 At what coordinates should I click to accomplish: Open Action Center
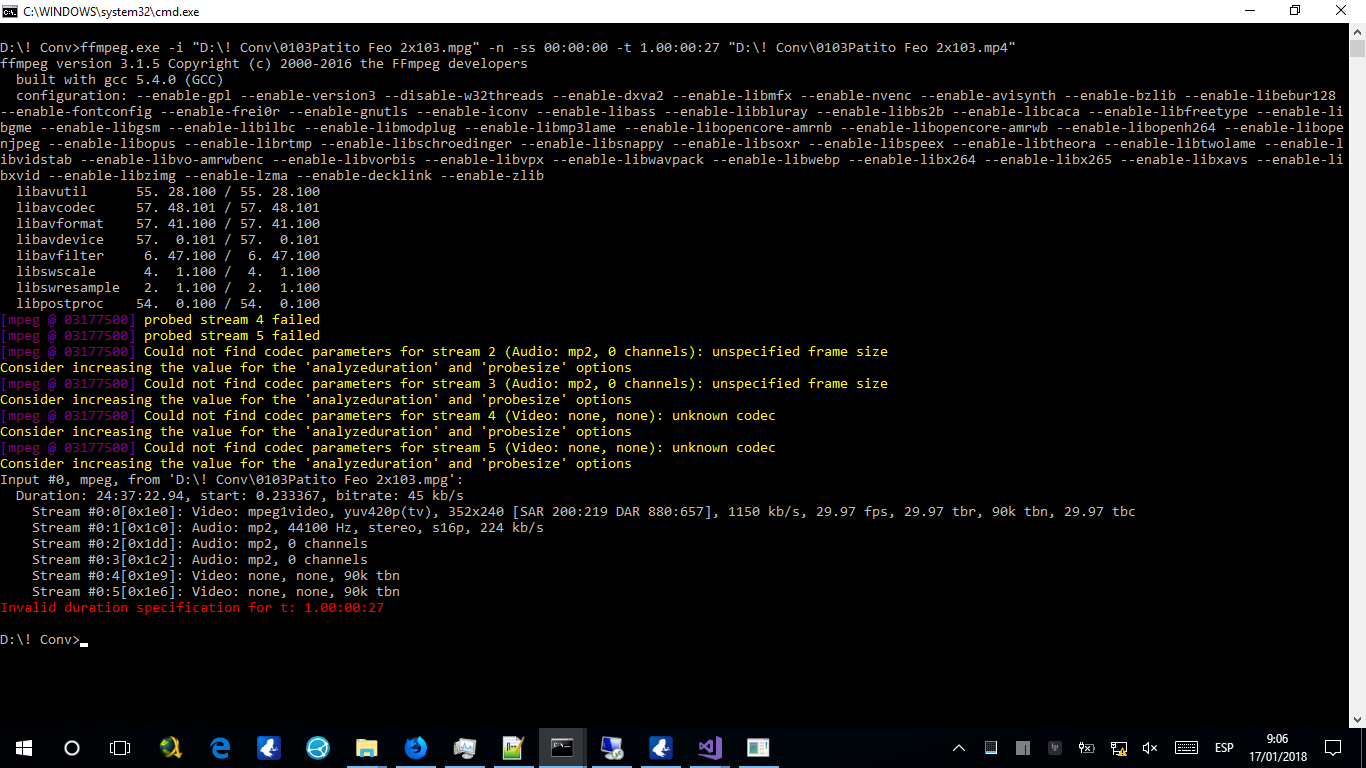[x=1333, y=747]
